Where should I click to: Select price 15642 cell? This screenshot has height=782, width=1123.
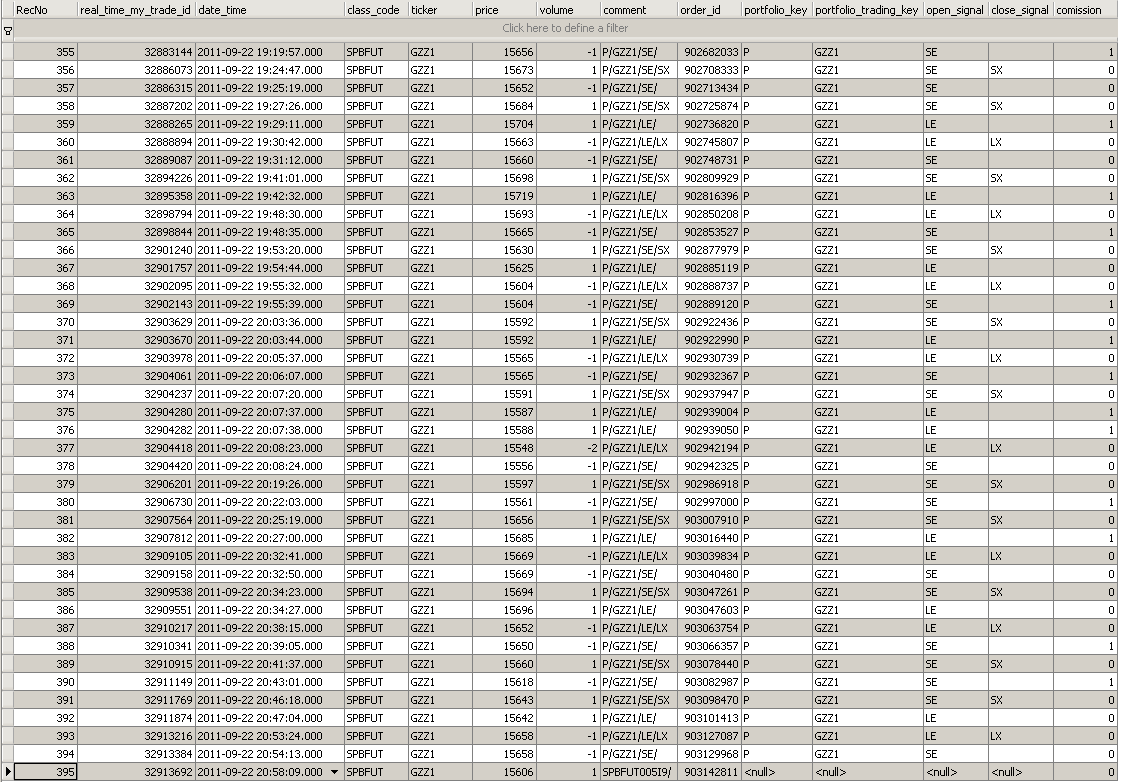coord(504,718)
